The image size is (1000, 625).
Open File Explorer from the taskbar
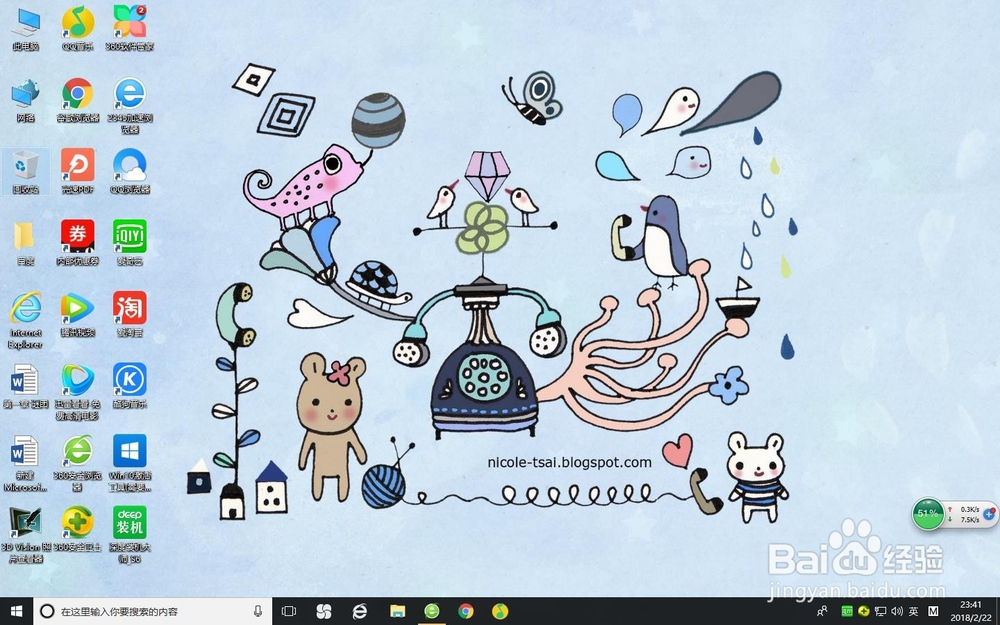pos(397,611)
